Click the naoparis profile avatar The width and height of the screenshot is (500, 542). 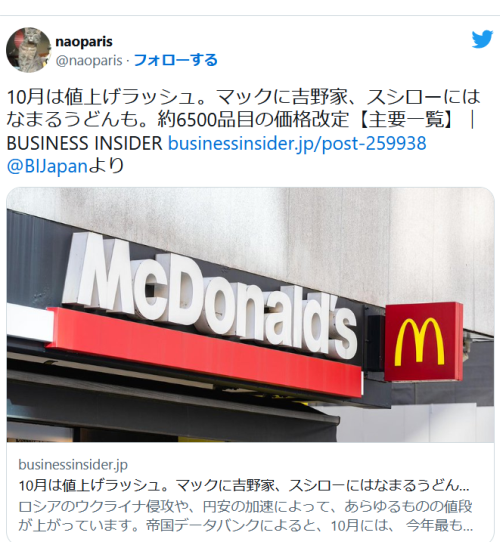(29, 50)
